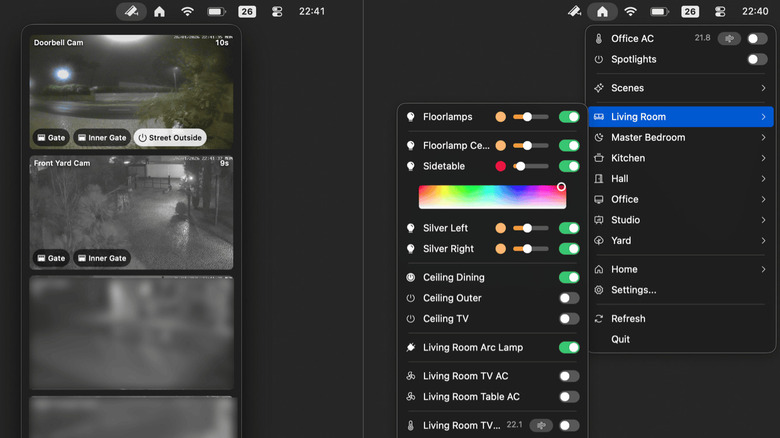Expand the Scenes submenu arrow
The height and width of the screenshot is (438, 780).
click(763, 88)
